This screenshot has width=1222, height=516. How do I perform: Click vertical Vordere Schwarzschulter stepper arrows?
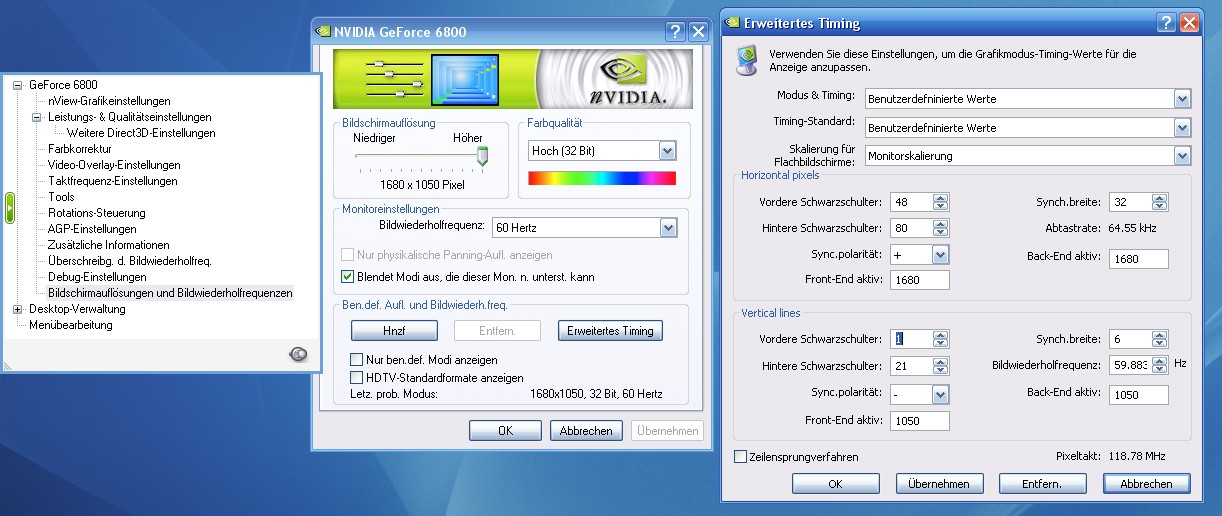(939, 339)
